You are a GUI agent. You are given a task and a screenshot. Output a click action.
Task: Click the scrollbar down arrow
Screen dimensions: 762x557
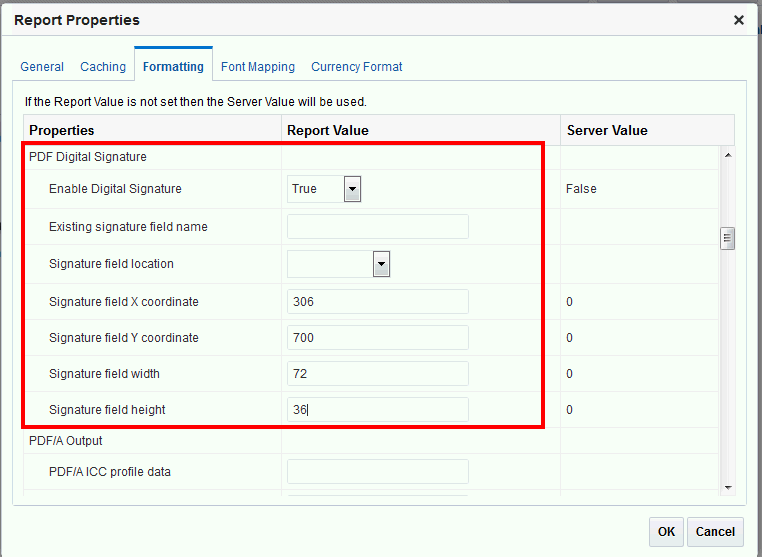pos(727,487)
